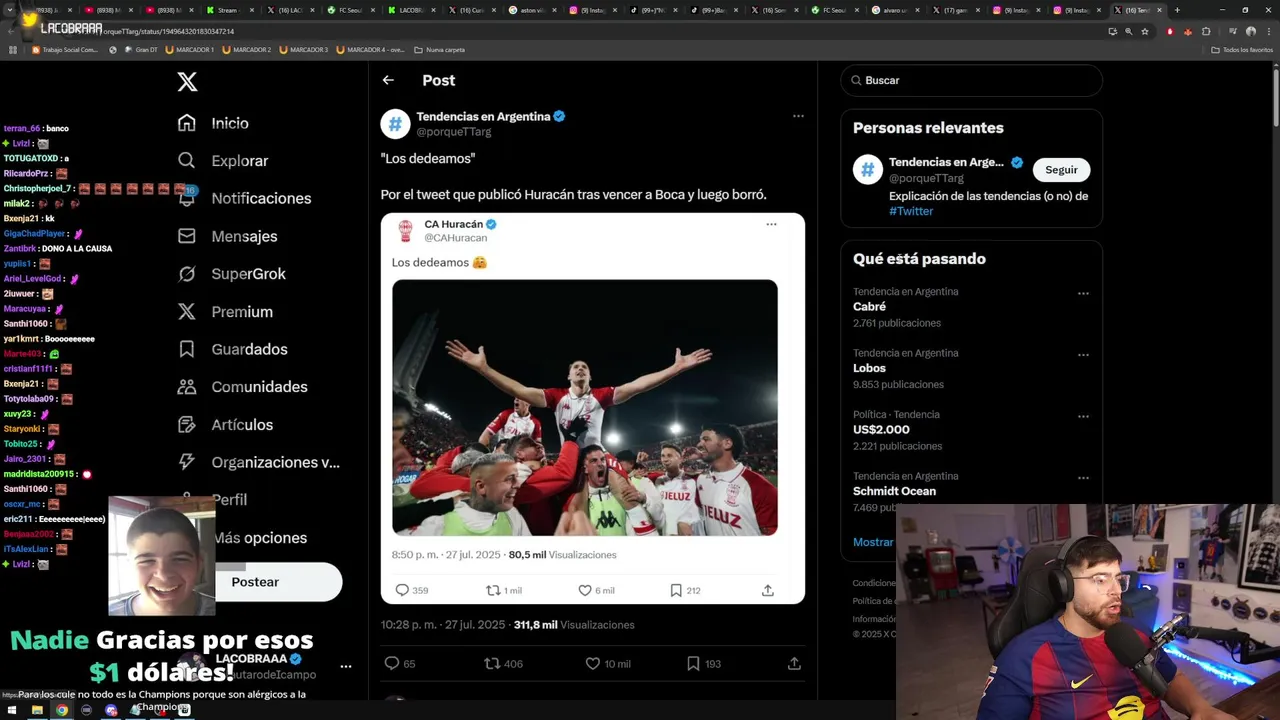Open the @porqueTTarg handle under post author
1280x720 pixels.
tap(454, 132)
